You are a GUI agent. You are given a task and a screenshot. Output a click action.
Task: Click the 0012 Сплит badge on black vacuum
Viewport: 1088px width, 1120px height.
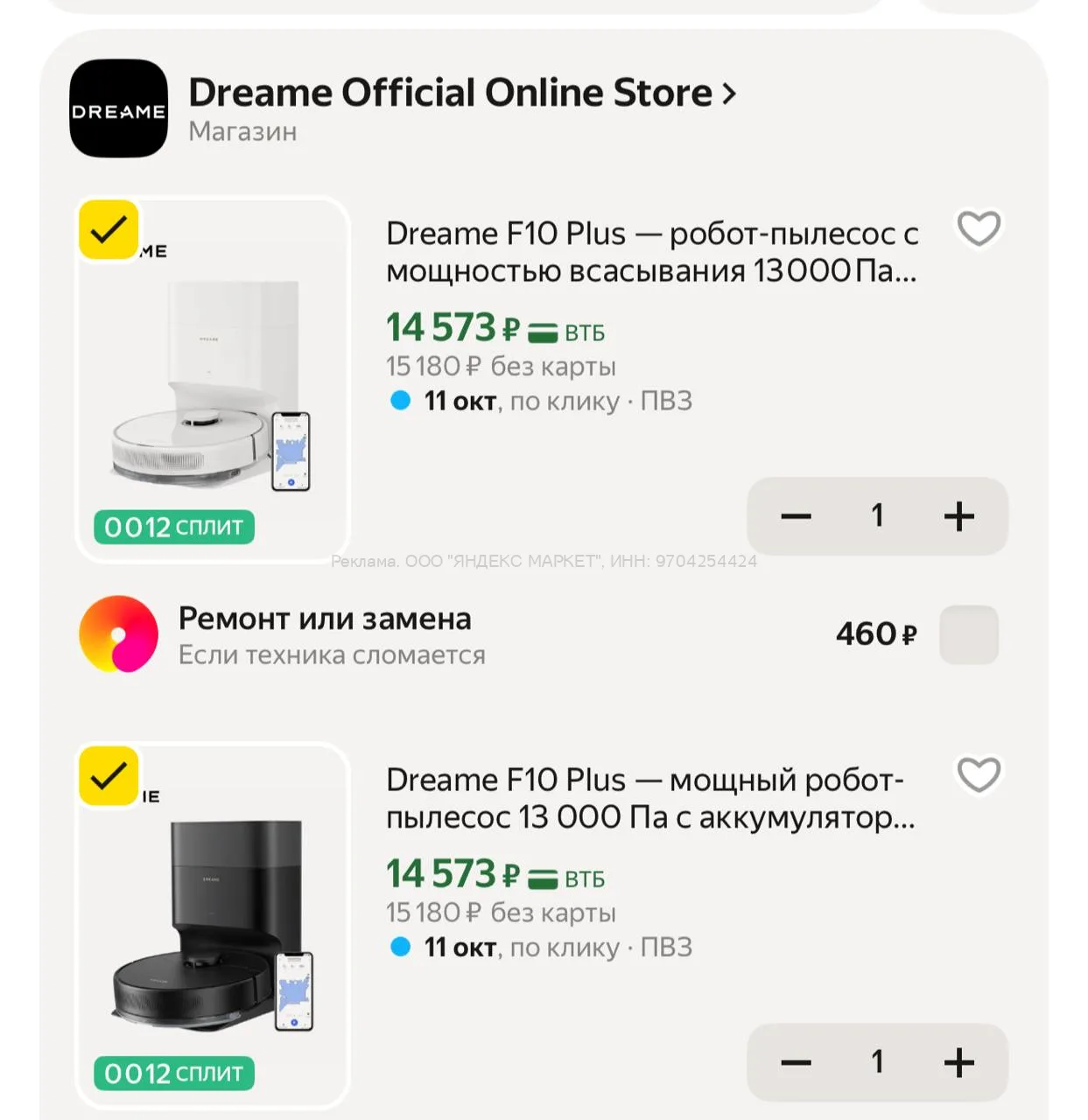(x=174, y=1074)
